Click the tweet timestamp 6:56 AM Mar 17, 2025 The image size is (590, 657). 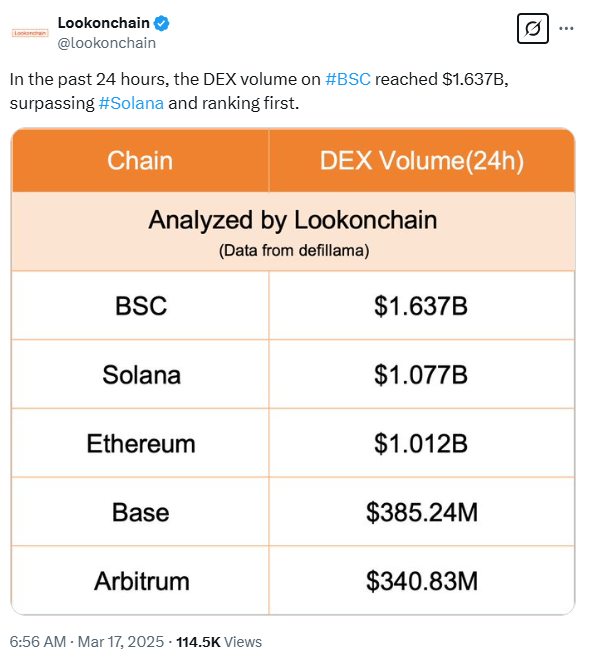tap(87, 641)
